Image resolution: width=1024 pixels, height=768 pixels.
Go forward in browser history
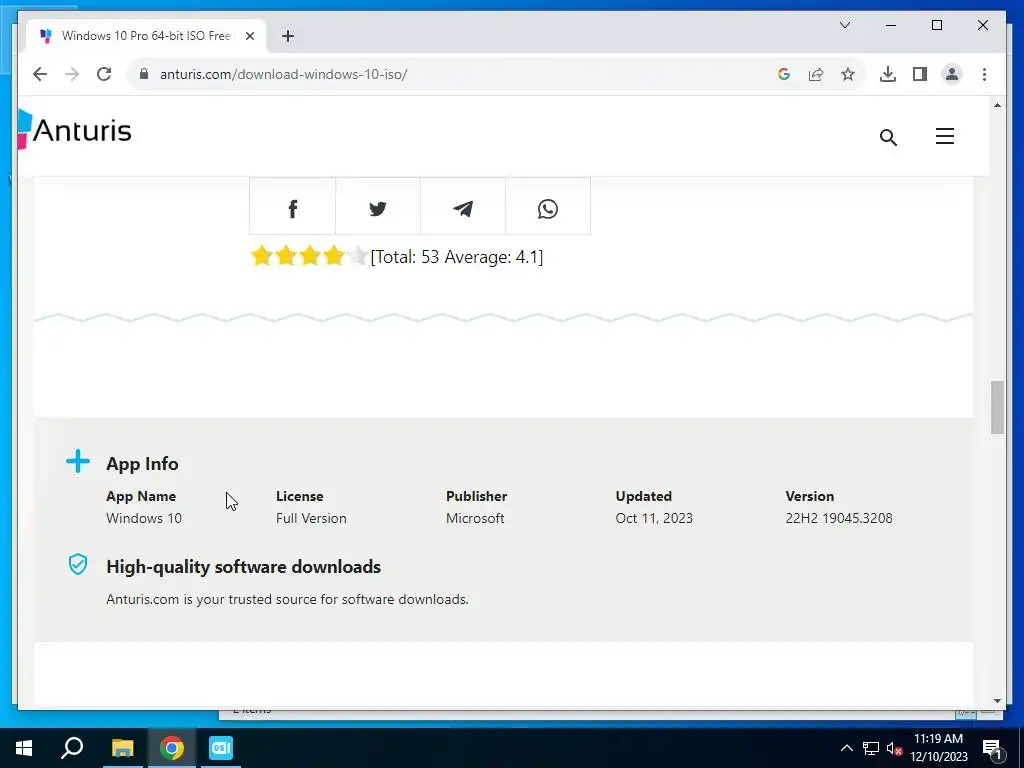[72, 74]
